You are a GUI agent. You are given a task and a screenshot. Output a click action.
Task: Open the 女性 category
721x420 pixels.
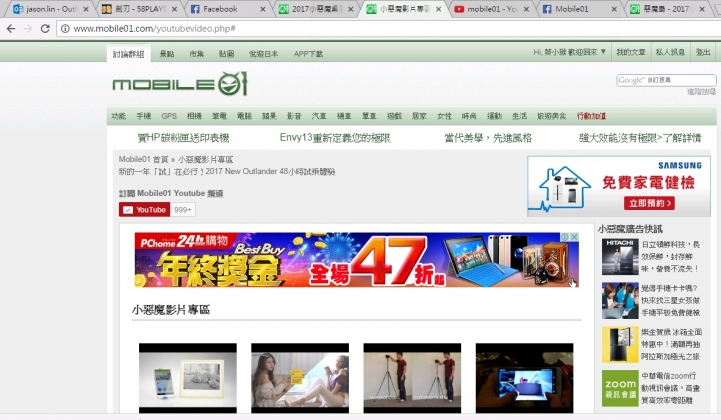click(x=444, y=116)
